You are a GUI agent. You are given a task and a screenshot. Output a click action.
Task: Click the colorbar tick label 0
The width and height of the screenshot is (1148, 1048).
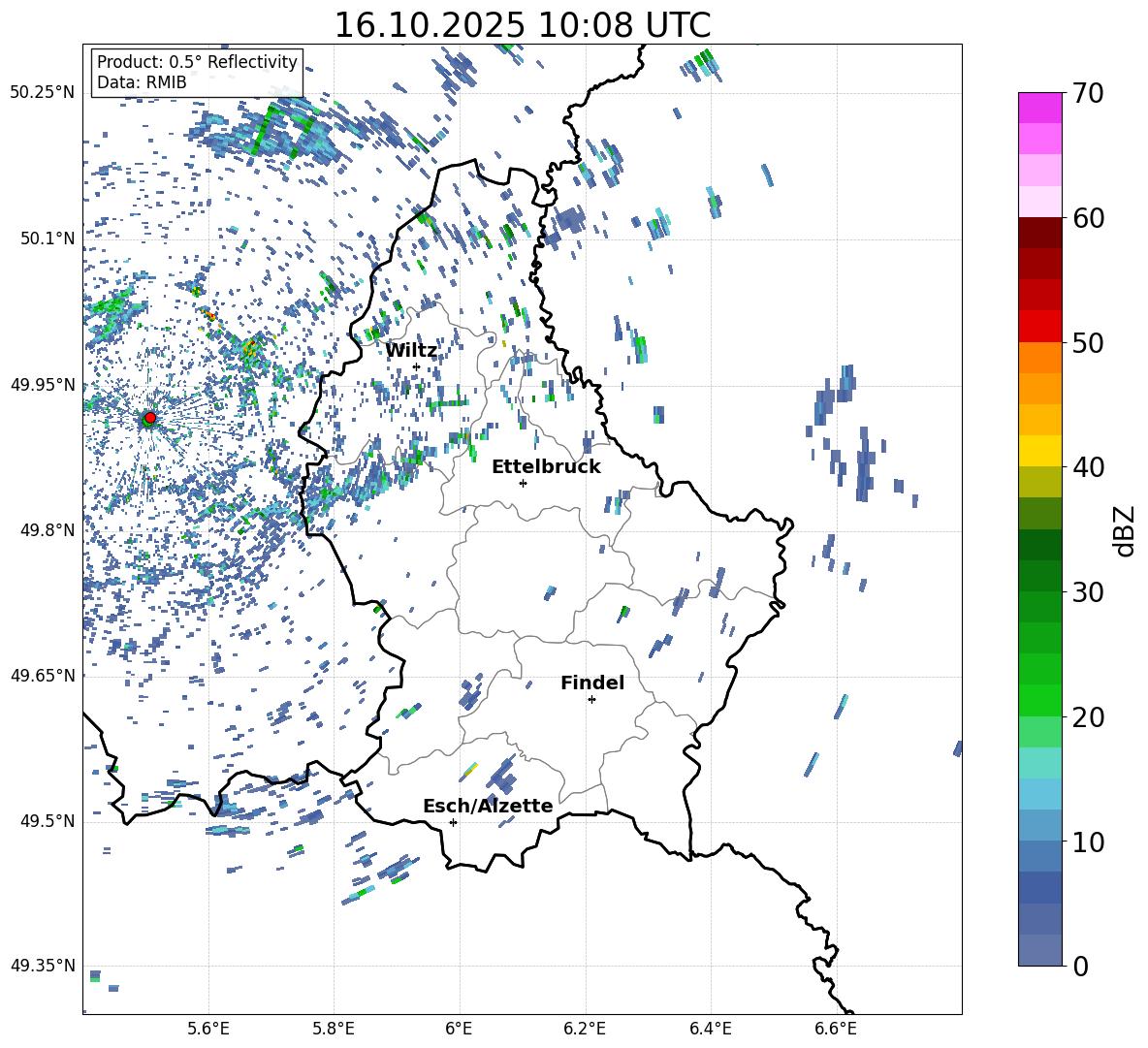click(1080, 967)
